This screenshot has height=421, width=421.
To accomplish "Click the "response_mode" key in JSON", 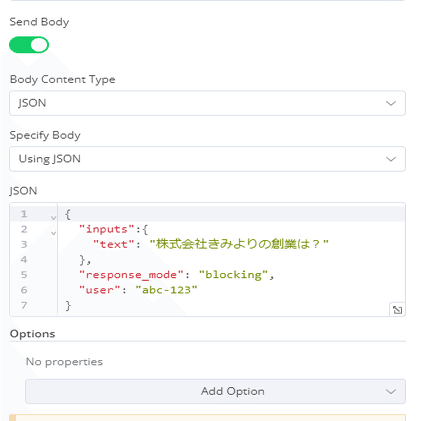I will 131,275.
